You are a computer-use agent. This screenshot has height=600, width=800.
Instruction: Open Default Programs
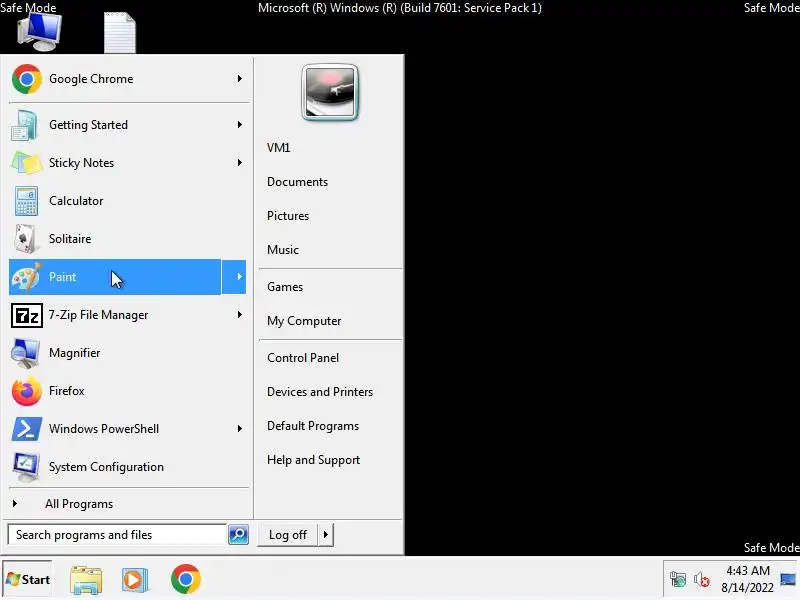point(313,426)
